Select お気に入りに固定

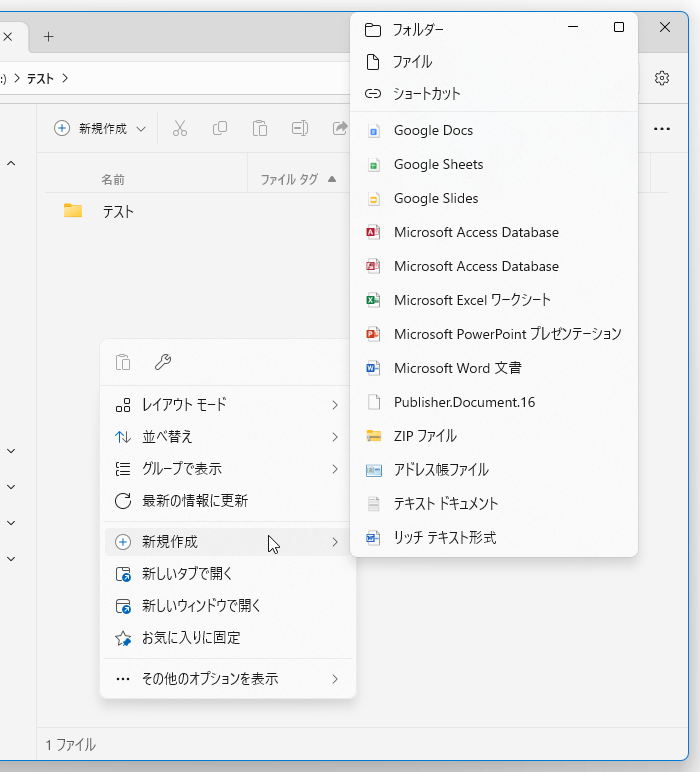click(x=227, y=638)
